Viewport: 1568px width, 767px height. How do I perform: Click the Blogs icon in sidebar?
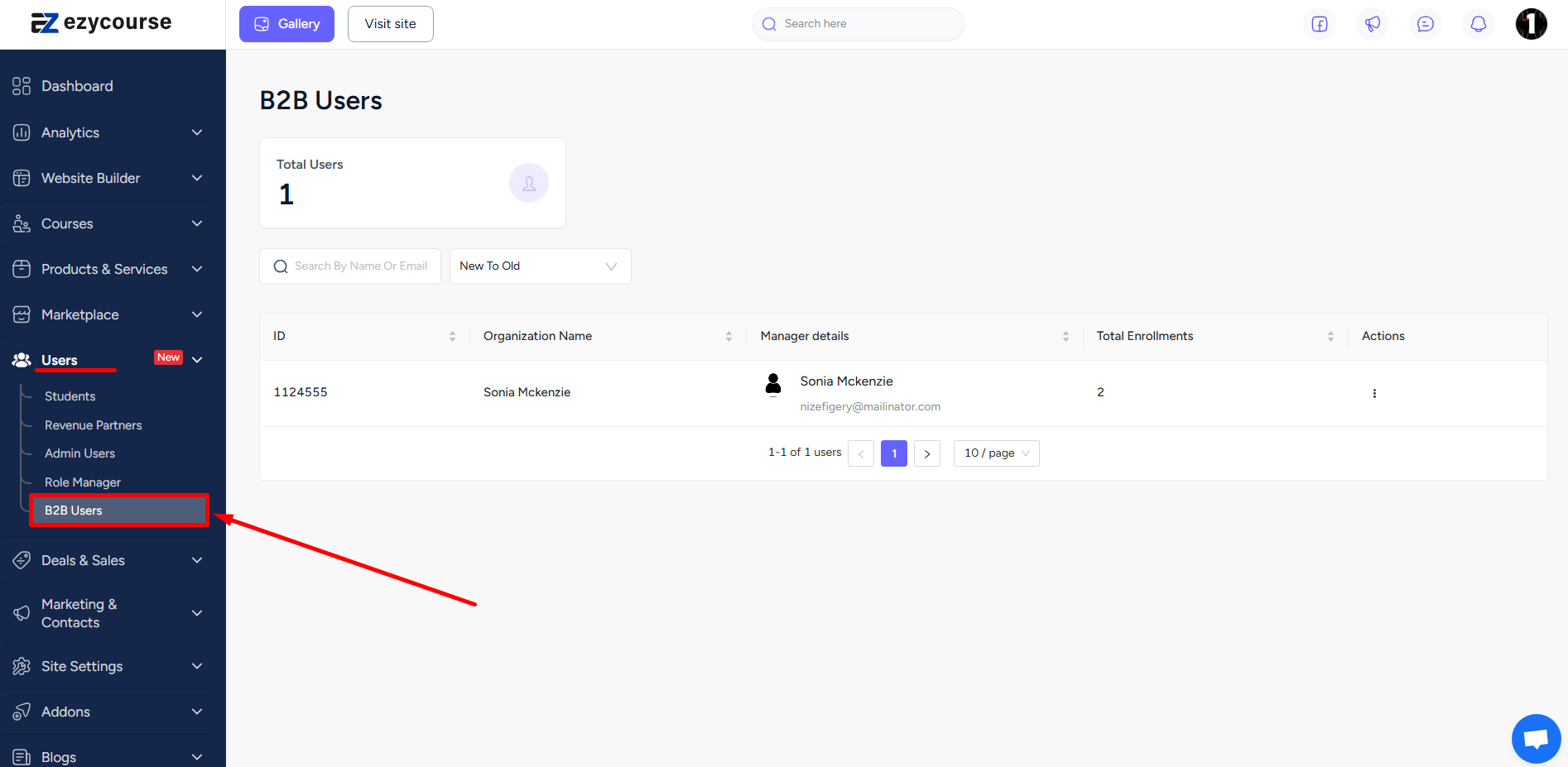(x=22, y=757)
